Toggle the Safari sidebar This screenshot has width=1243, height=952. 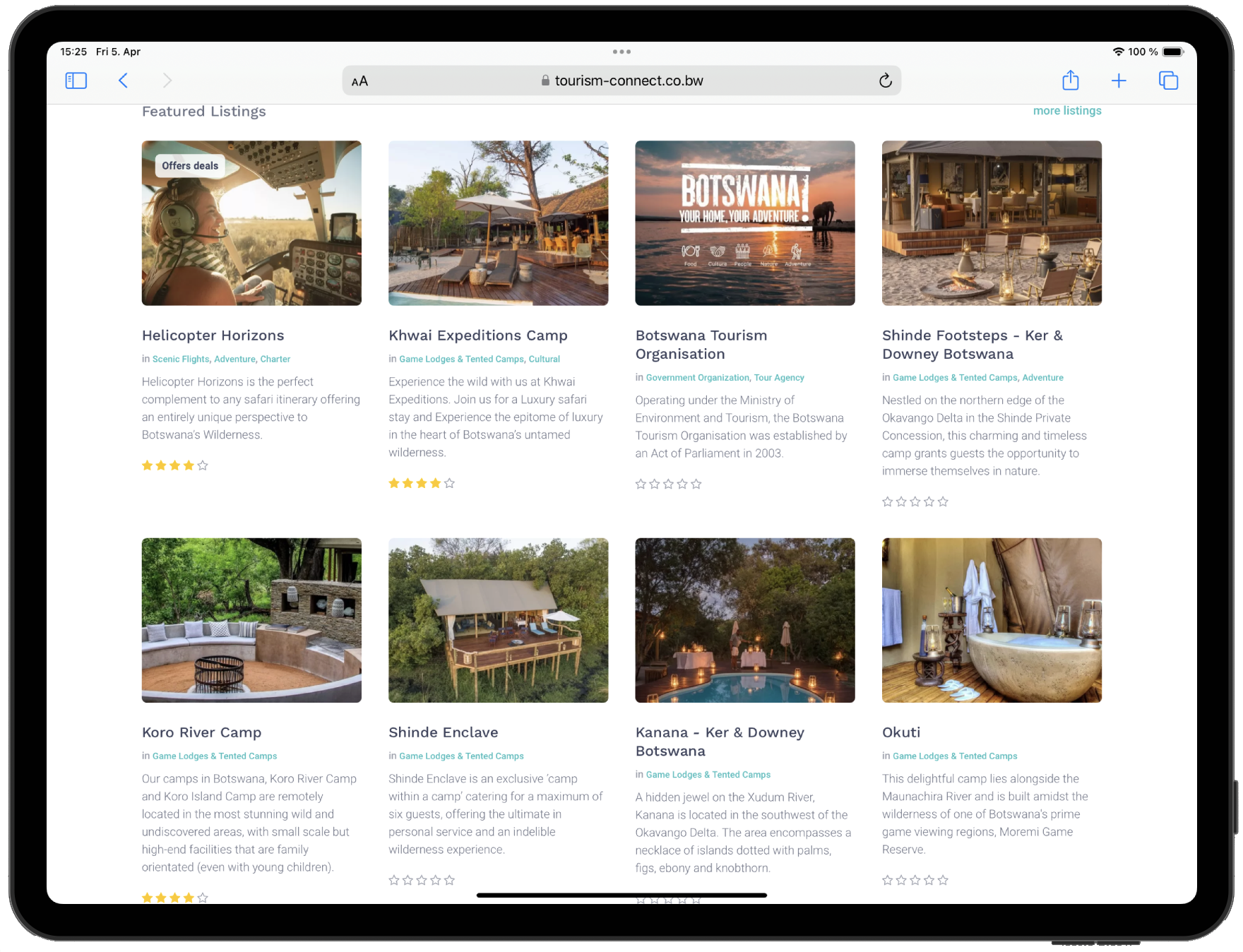tap(76, 81)
